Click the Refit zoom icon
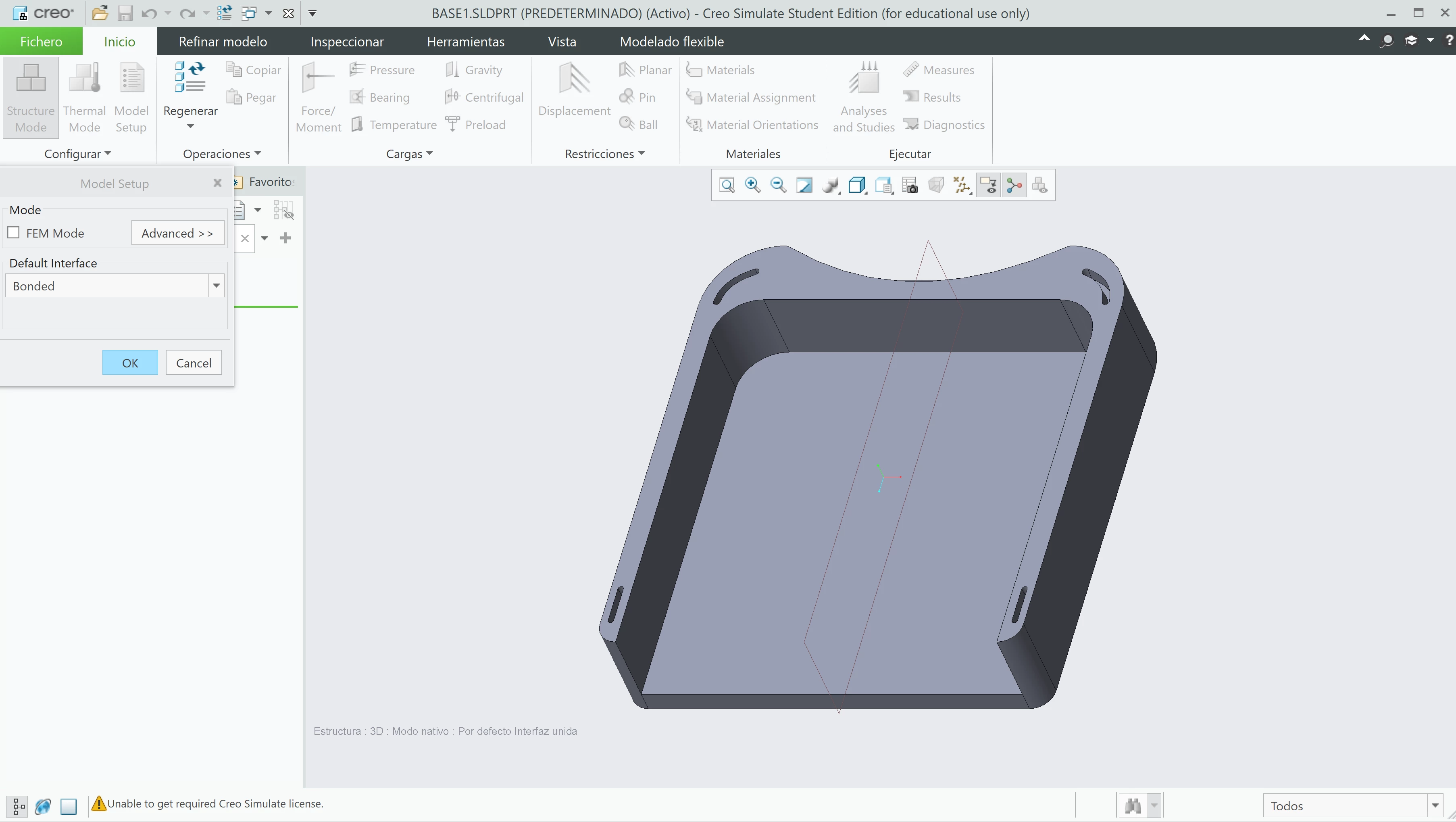Image resolution: width=1456 pixels, height=822 pixels. coord(726,185)
